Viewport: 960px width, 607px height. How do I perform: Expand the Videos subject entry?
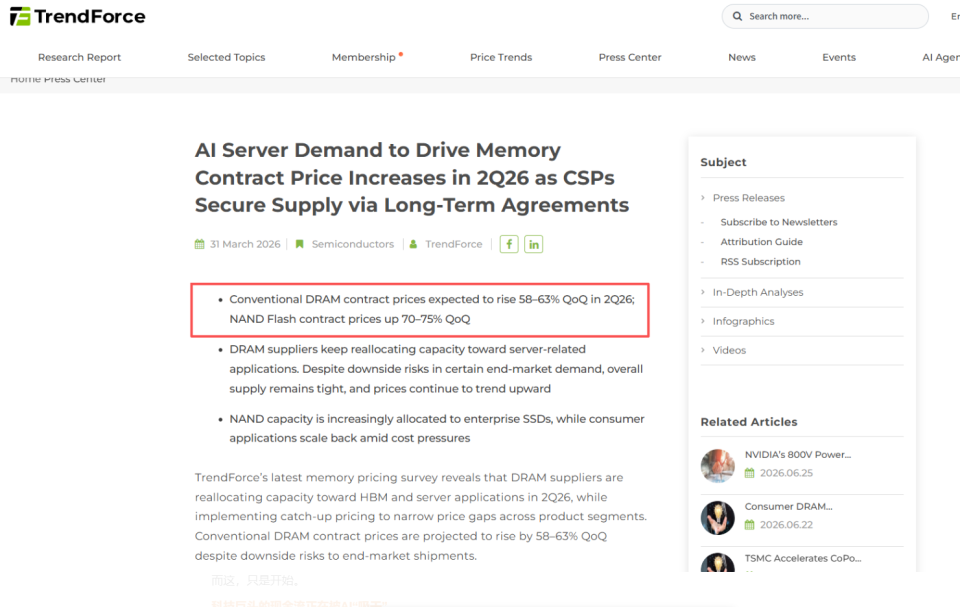[729, 350]
